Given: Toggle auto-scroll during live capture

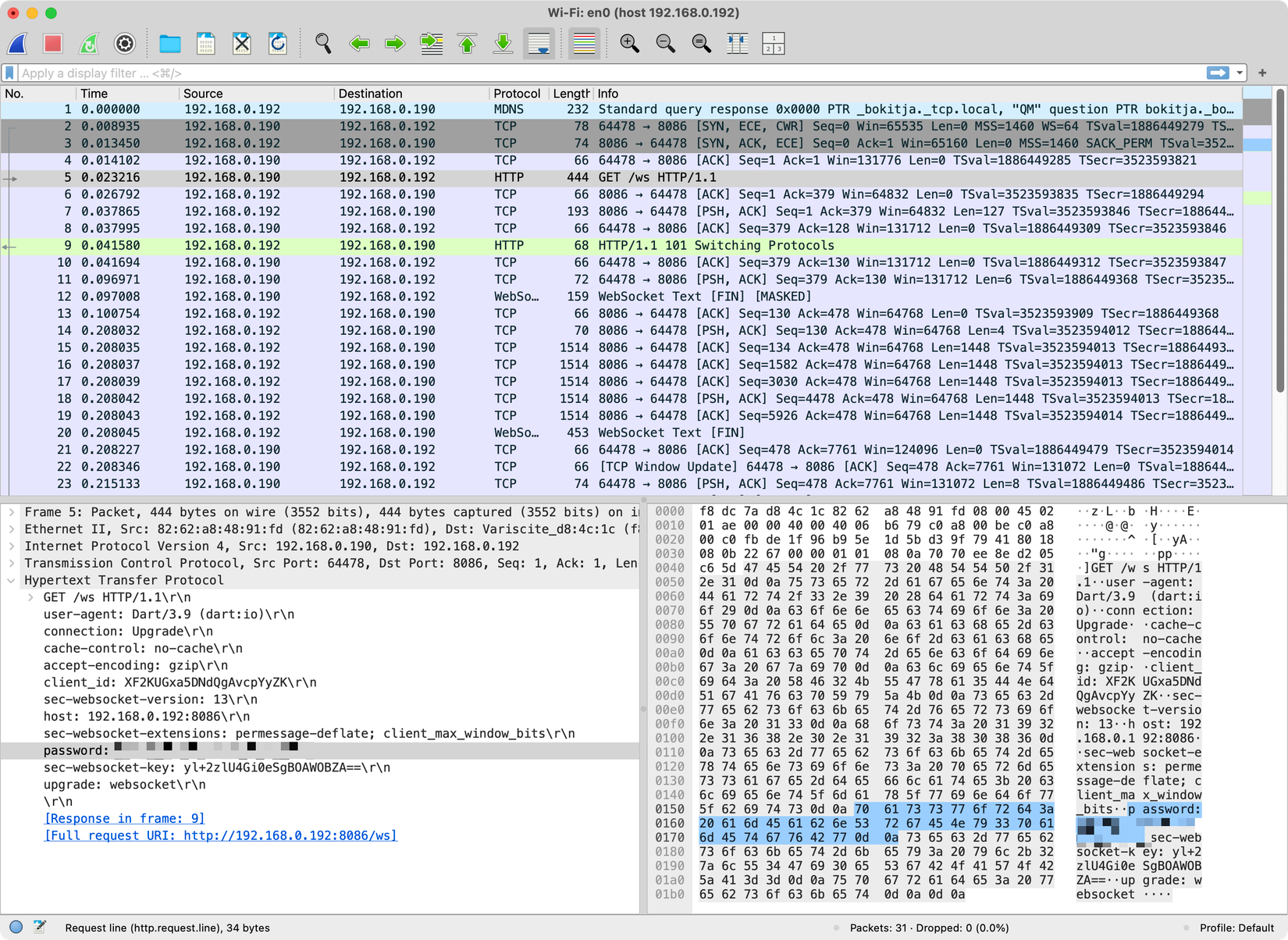Looking at the screenshot, I should [x=539, y=44].
